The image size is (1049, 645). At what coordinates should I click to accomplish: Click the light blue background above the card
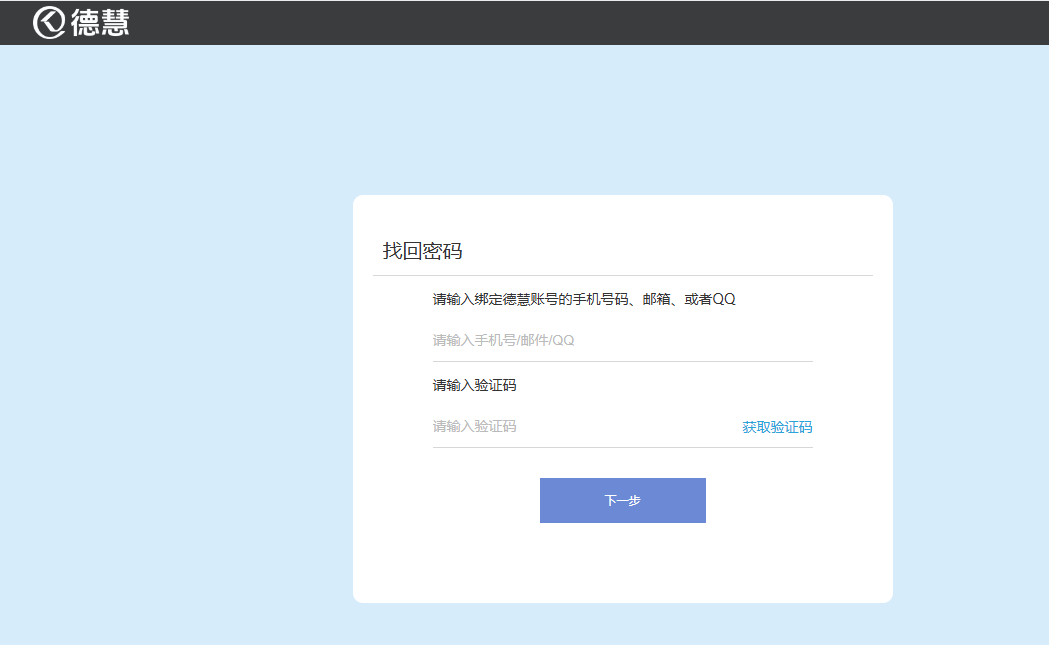(x=622, y=120)
